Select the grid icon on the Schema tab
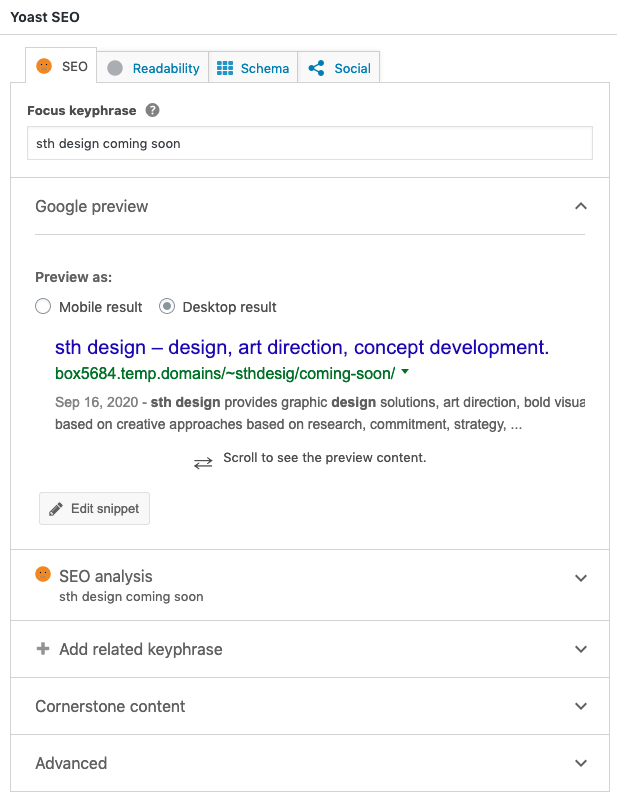This screenshot has height=800, width=617. (228, 68)
